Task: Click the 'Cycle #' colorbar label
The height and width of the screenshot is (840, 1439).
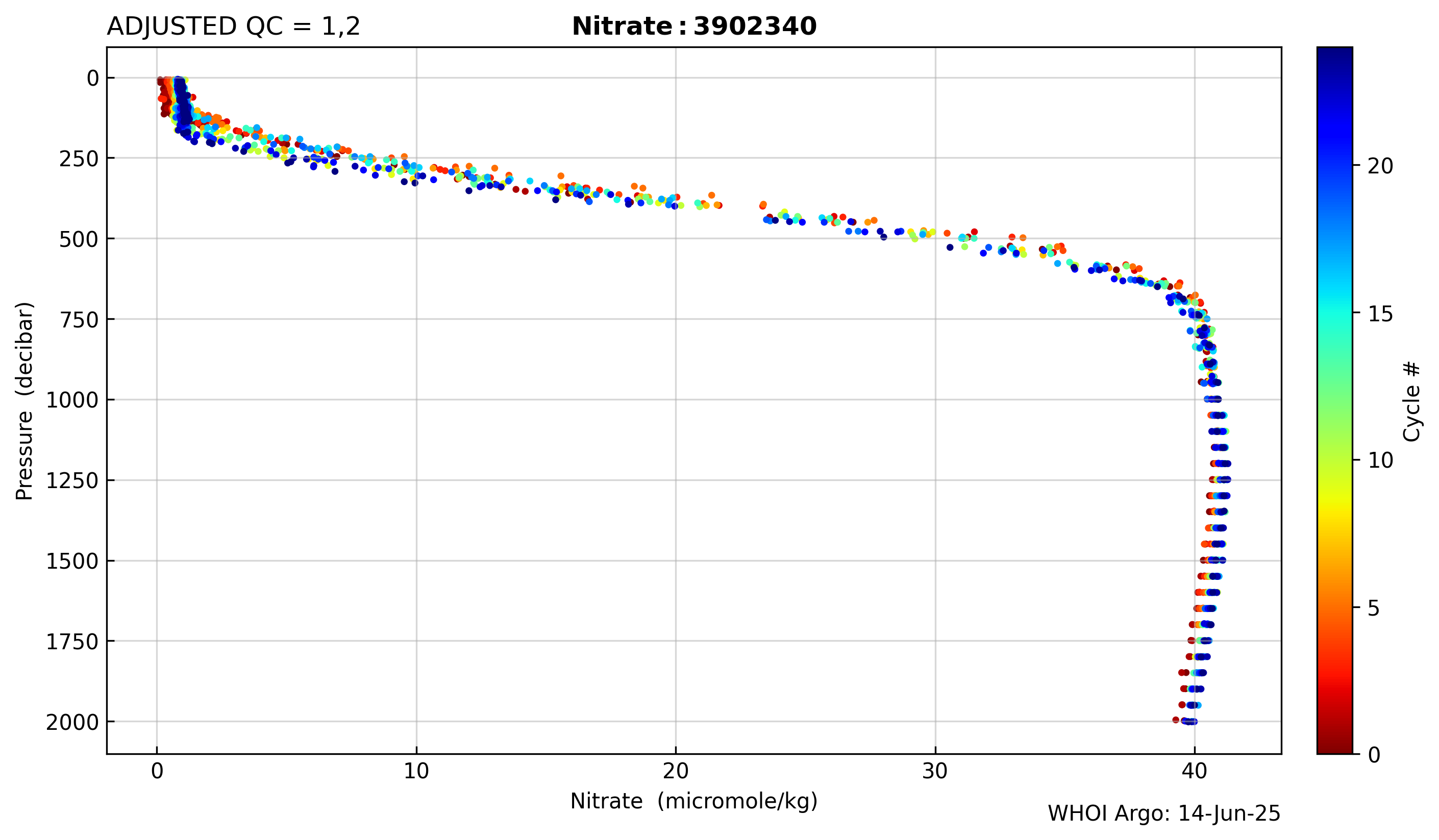Action: pos(1411,400)
